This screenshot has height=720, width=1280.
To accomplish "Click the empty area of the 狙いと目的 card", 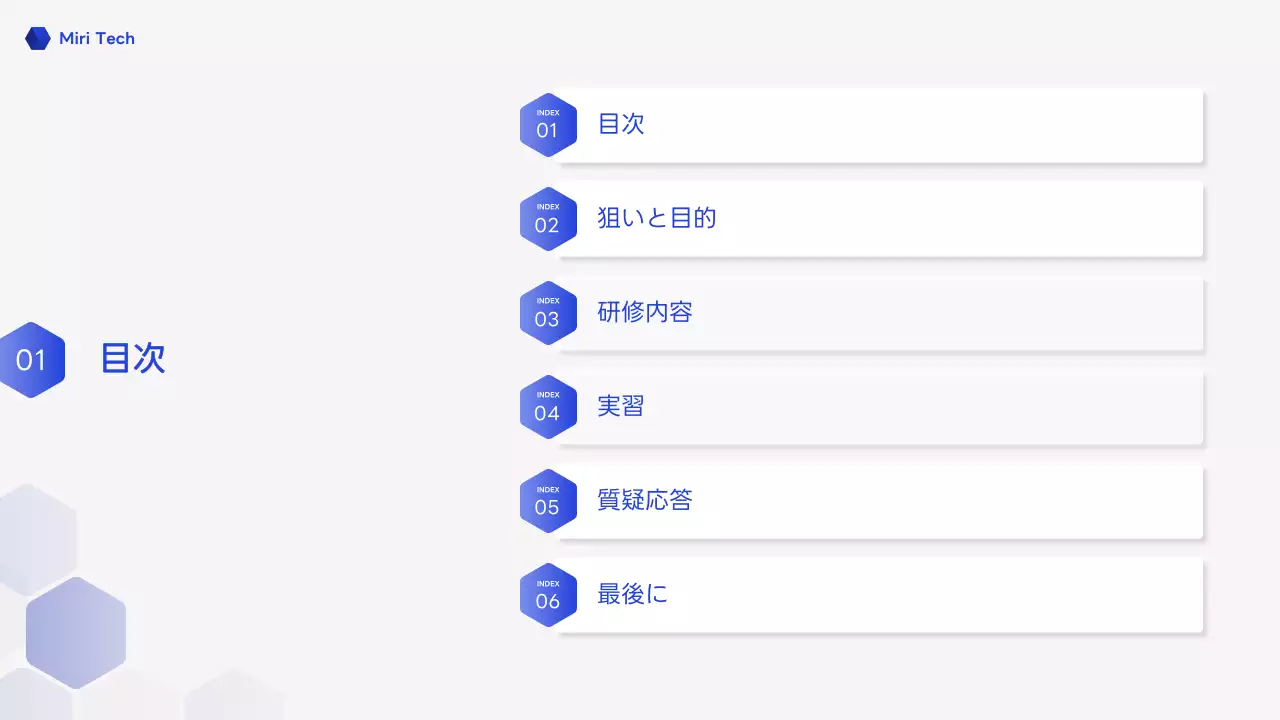I will click(x=950, y=219).
